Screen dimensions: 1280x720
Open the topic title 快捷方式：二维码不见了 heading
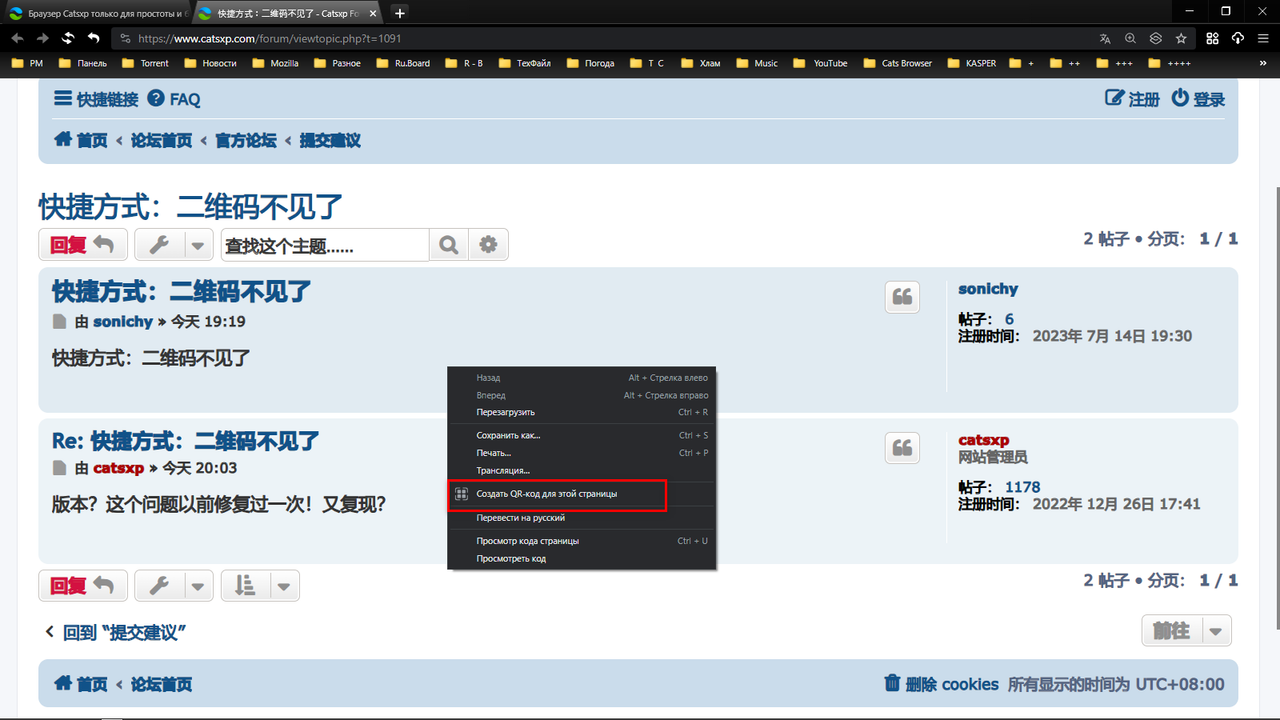[x=191, y=207]
